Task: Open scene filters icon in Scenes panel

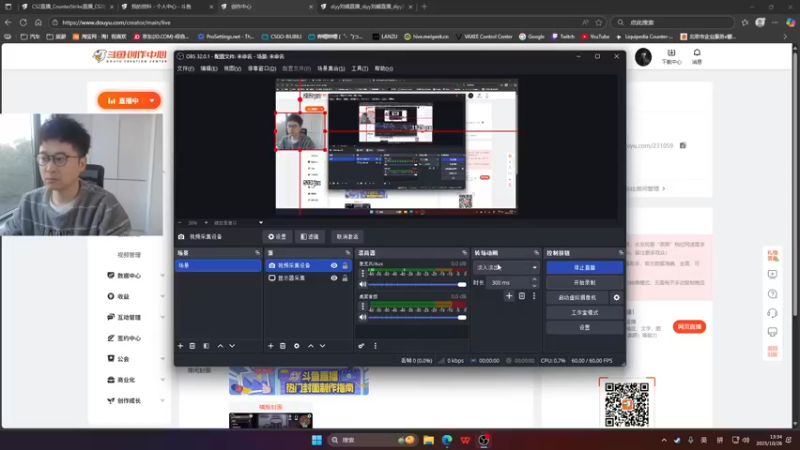Action: (x=206, y=346)
